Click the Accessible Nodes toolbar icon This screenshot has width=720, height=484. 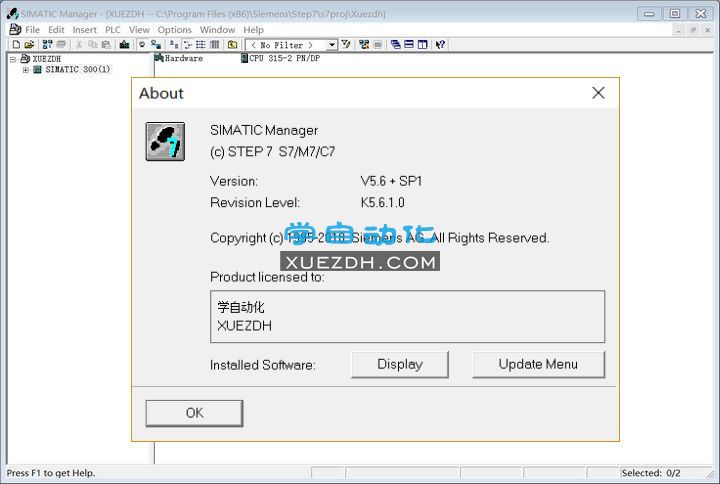[47, 45]
